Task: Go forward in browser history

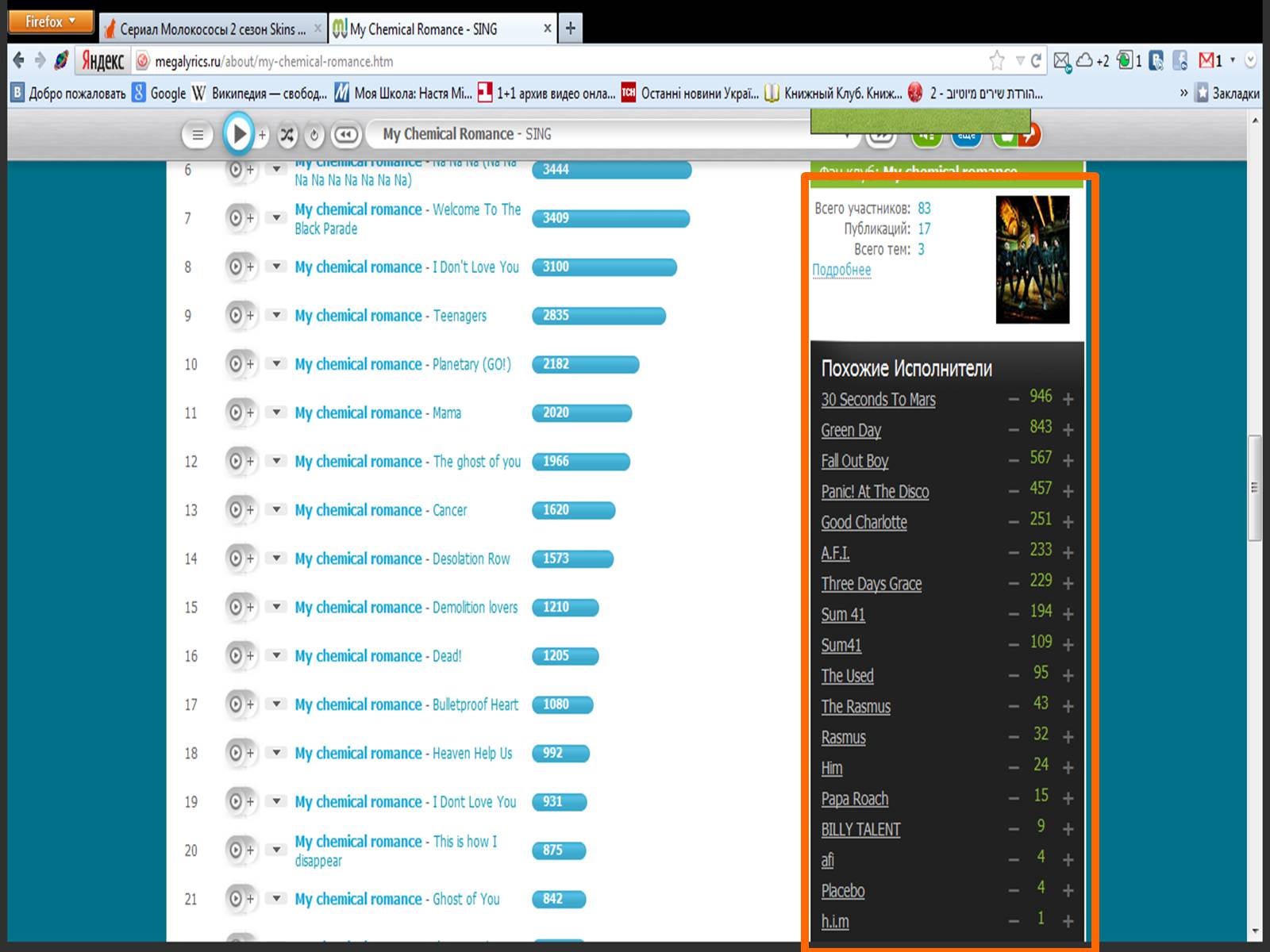Action: [40, 60]
